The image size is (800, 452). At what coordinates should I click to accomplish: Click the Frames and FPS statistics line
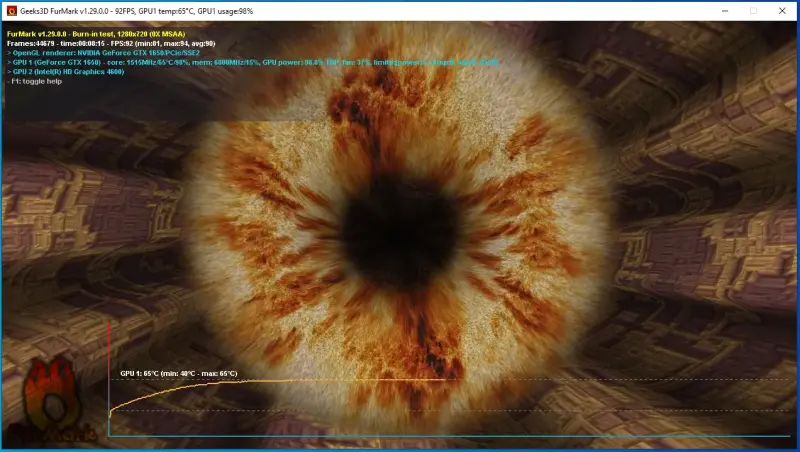pos(110,43)
